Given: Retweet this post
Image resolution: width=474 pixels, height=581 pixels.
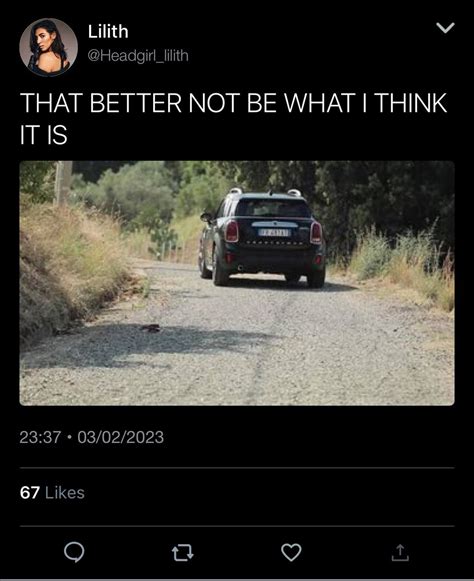Looking at the screenshot, I should coord(183,552).
